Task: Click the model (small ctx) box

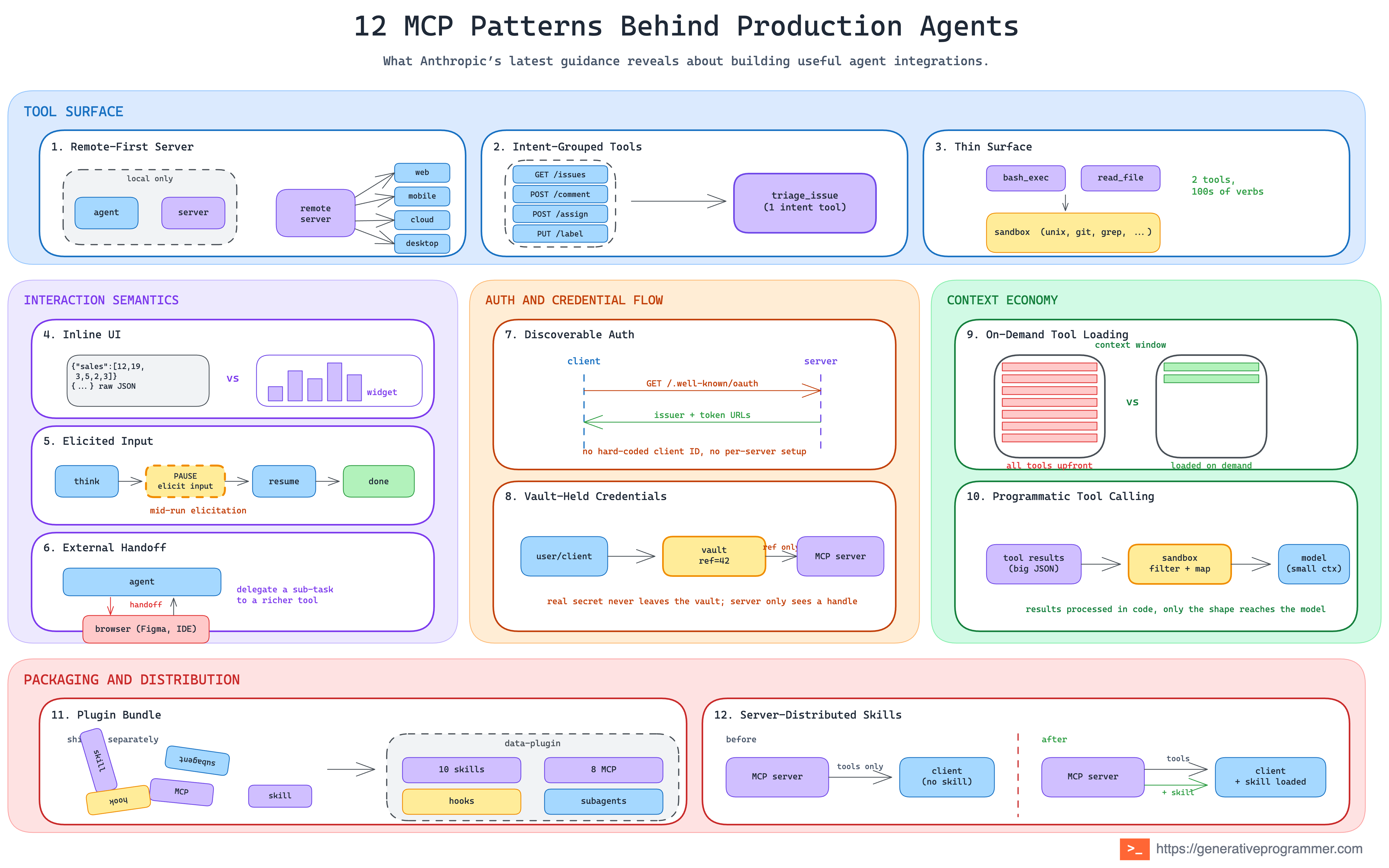Action: pos(1313,564)
